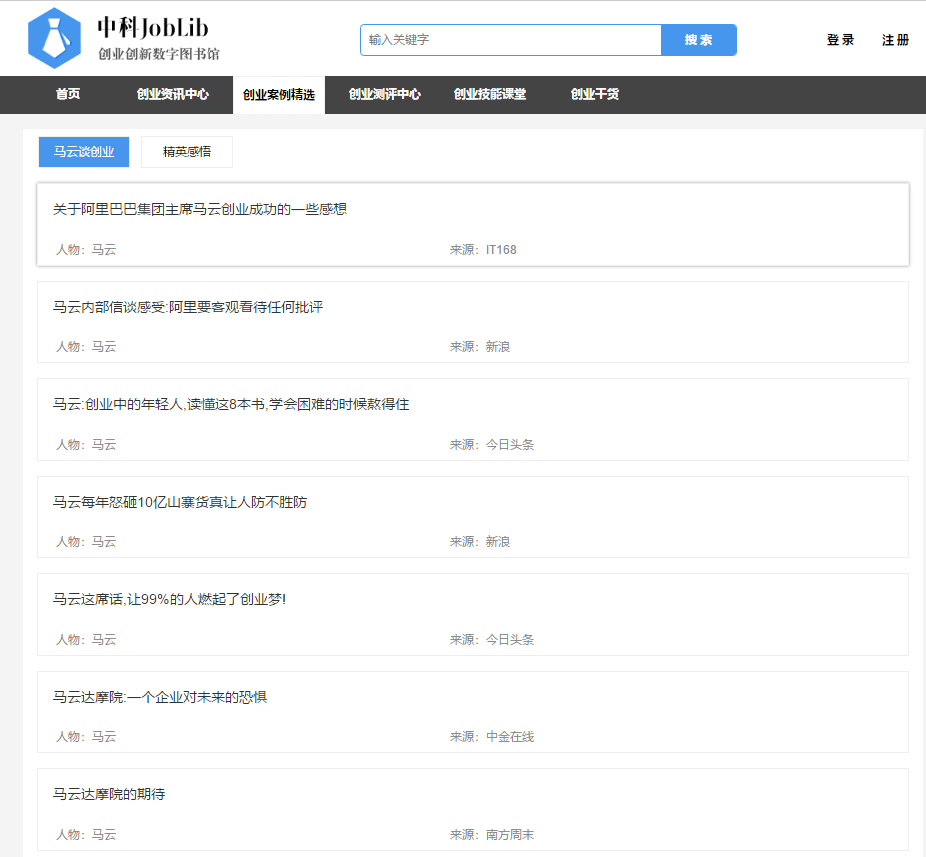
Task: Open article 关于阿里巴巴集团主席马云创业成功的一些感想
Action: tap(200, 210)
